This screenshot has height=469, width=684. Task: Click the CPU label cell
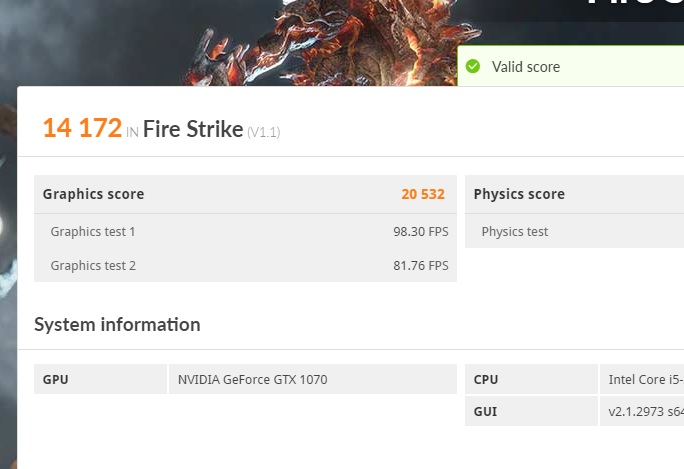coord(486,380)
